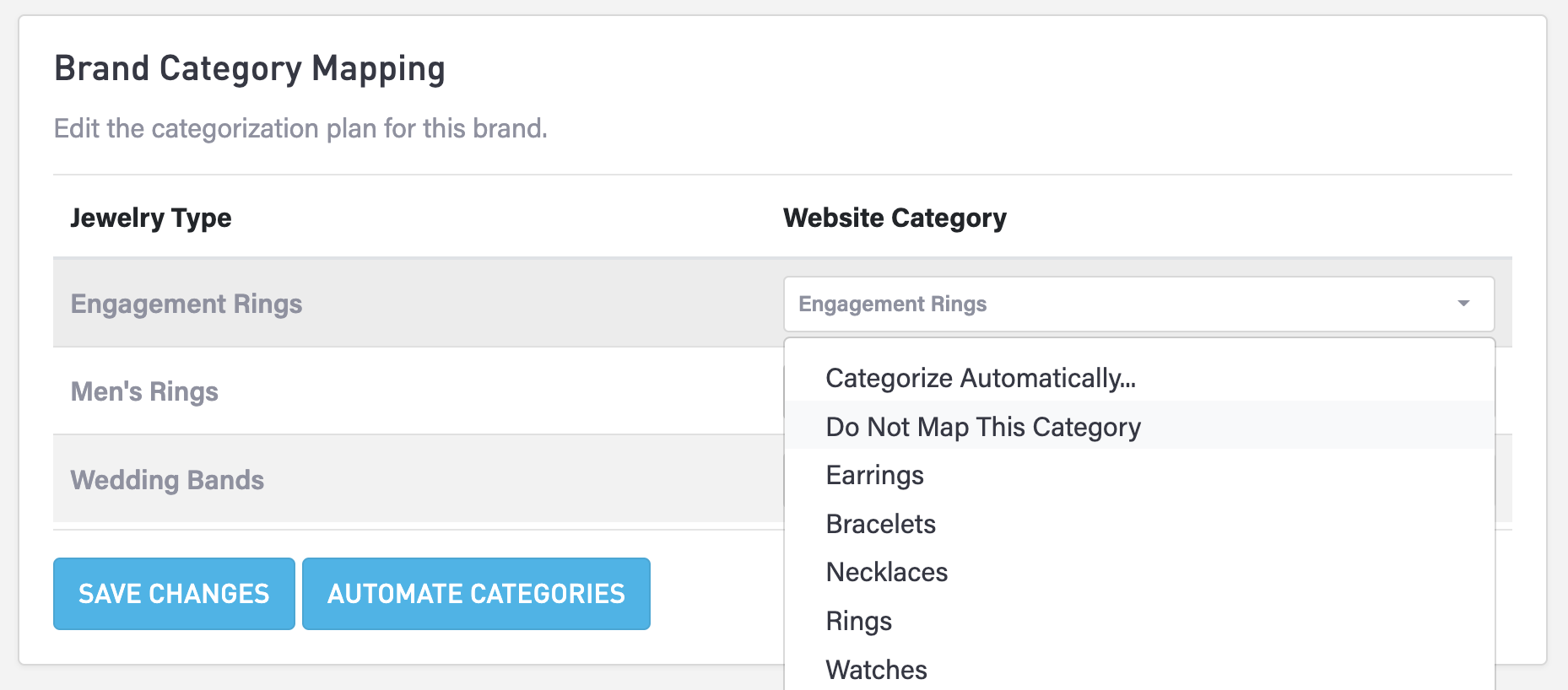The height and width of the screenshot is (690, 1568).
Task: Click the 'Edit the categorization plan' description
Action: click(300, 128)
